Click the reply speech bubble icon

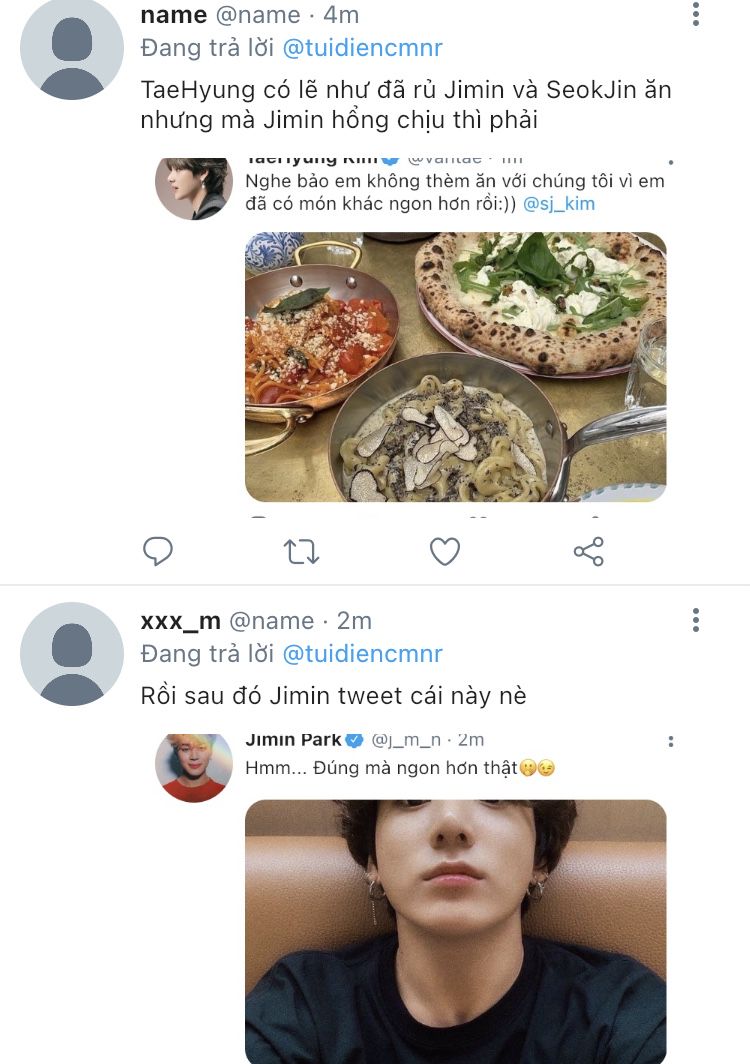tap(158, 551)
